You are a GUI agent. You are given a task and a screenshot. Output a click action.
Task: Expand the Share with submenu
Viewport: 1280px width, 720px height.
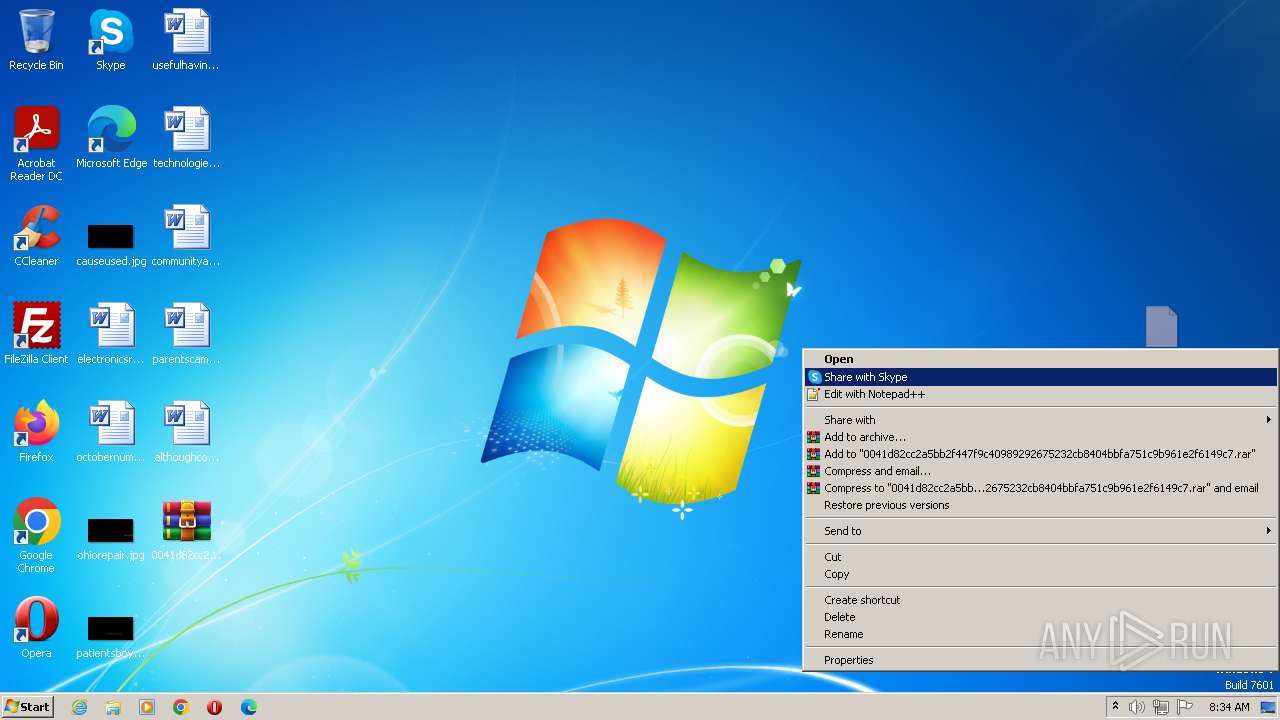coord(1040,420)
